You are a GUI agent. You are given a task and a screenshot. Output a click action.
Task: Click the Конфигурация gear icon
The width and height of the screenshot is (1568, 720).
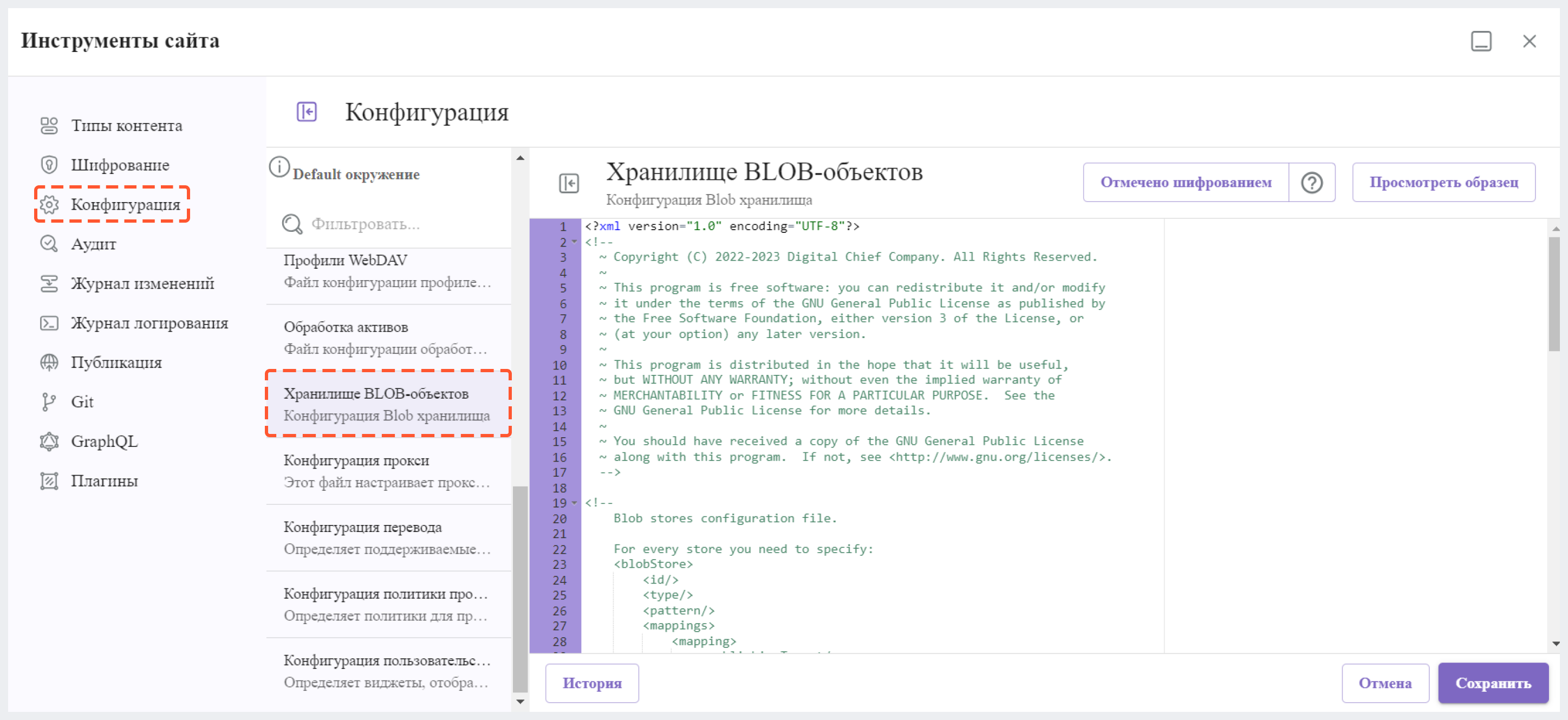click(x=49, y=204)
